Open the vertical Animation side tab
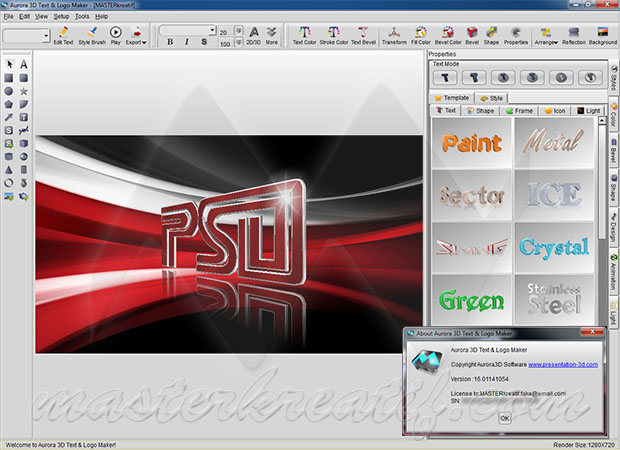The image size is (620, 450). 614,272
